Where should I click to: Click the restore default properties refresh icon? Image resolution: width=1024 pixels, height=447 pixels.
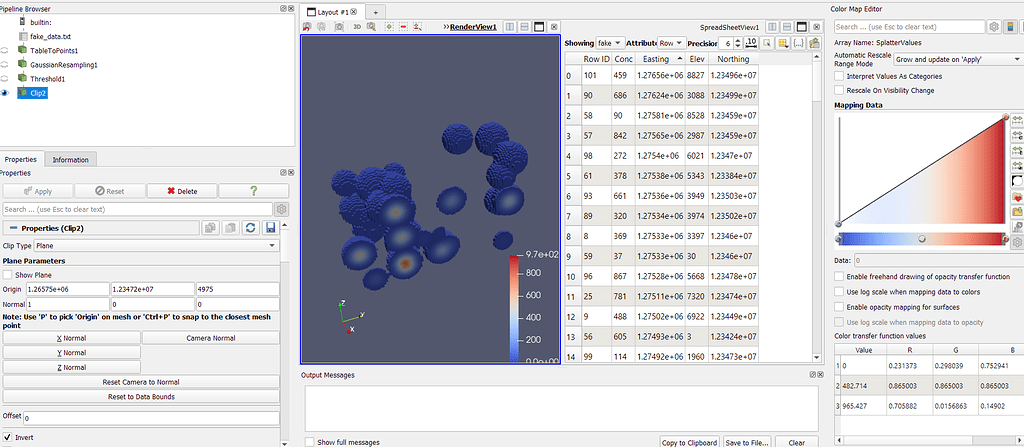coord(249,227)
